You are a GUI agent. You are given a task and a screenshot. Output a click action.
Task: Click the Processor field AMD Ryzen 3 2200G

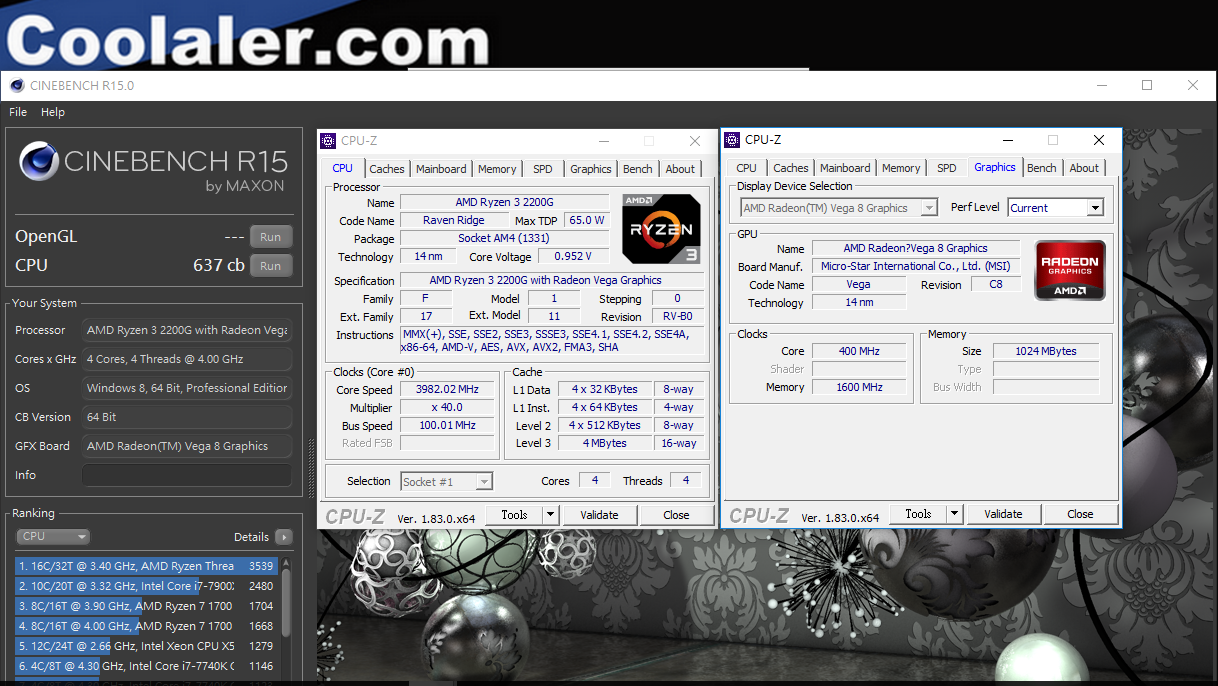187,330
